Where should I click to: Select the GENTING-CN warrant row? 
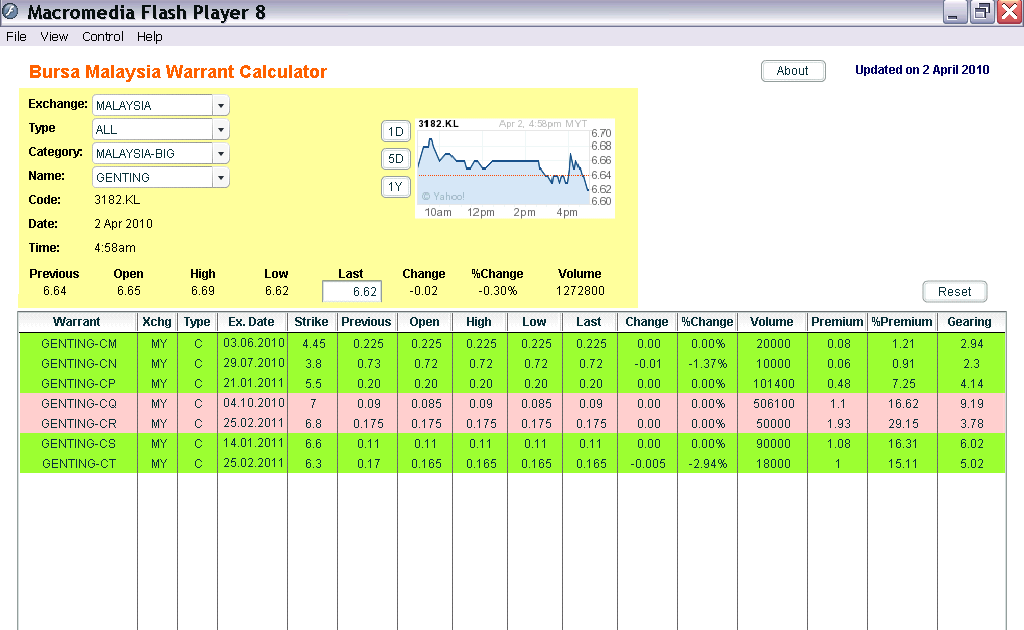[x=512, y=364]
